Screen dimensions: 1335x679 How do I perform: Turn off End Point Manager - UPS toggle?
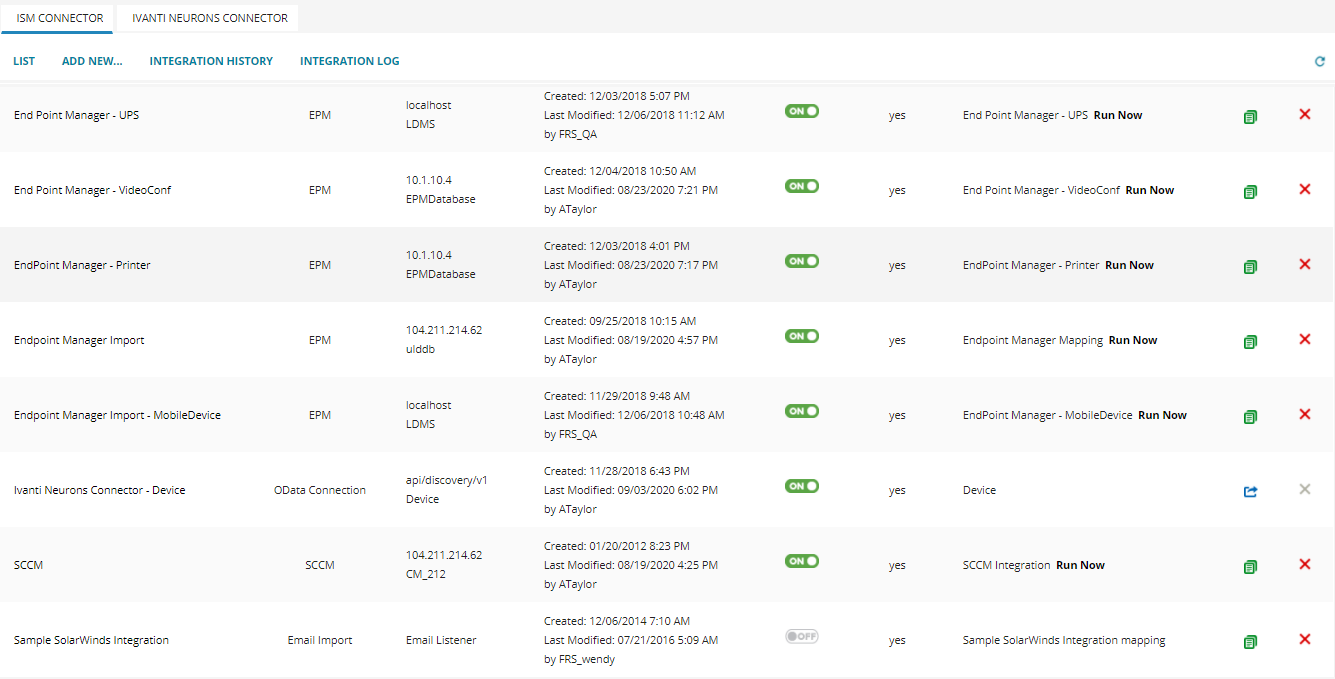click(x=802, y=111)
